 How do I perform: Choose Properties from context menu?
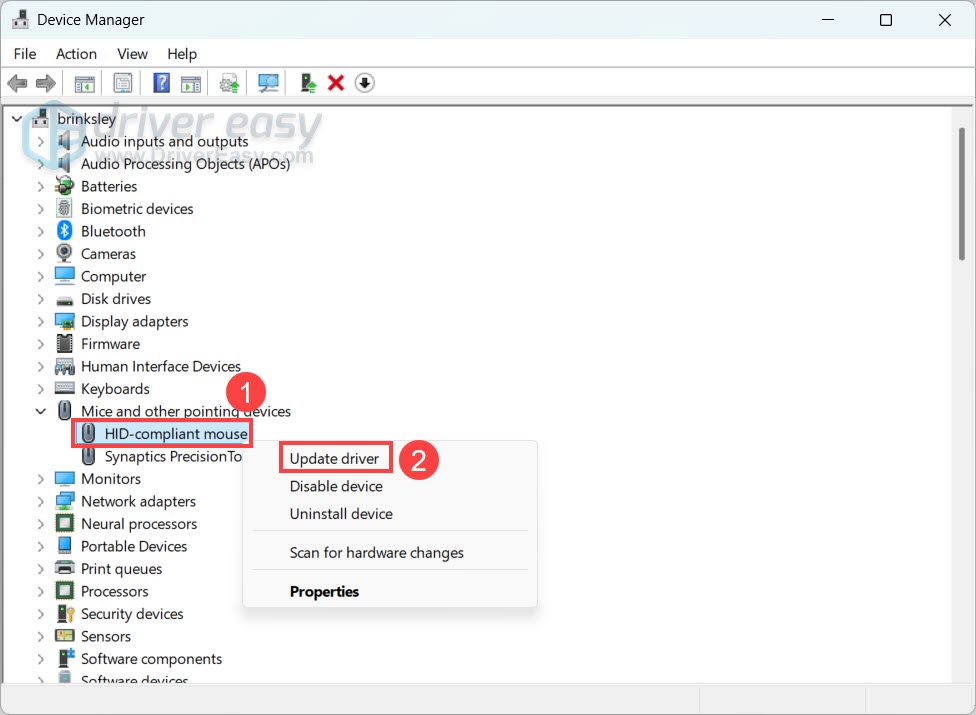(x=324, y=591)
